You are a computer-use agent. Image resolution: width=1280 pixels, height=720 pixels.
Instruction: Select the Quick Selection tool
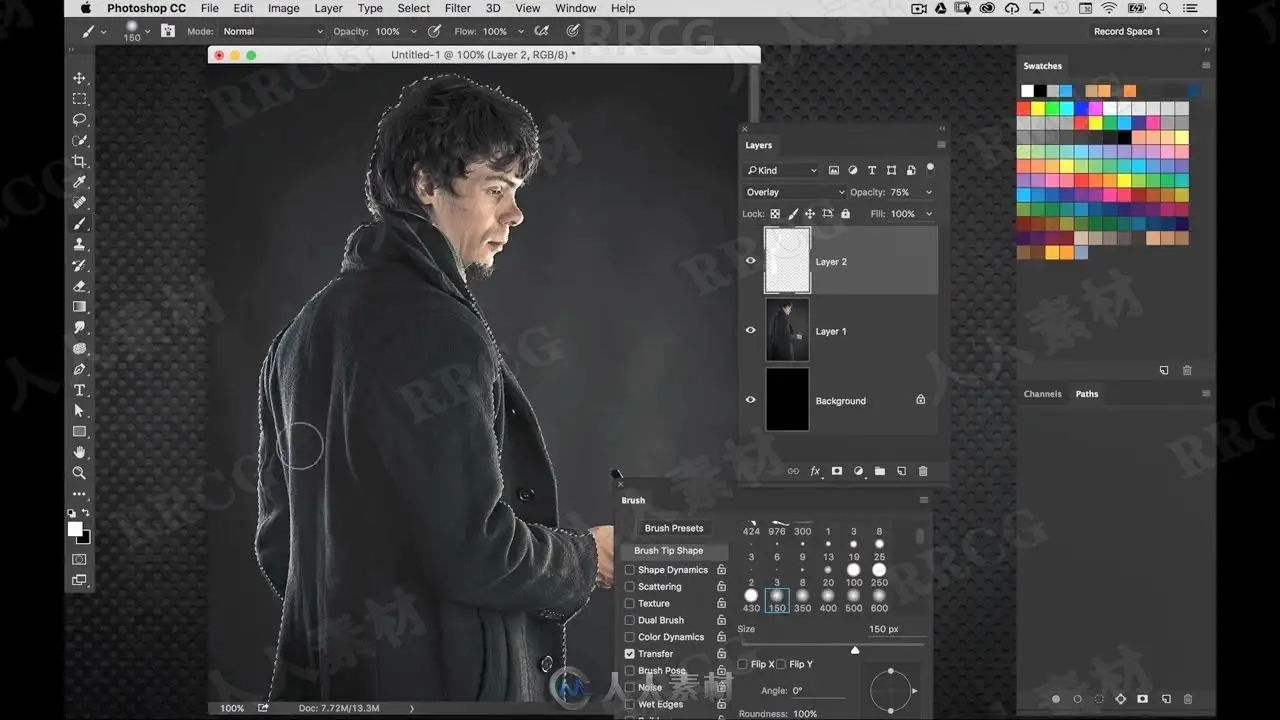point(80,141)
